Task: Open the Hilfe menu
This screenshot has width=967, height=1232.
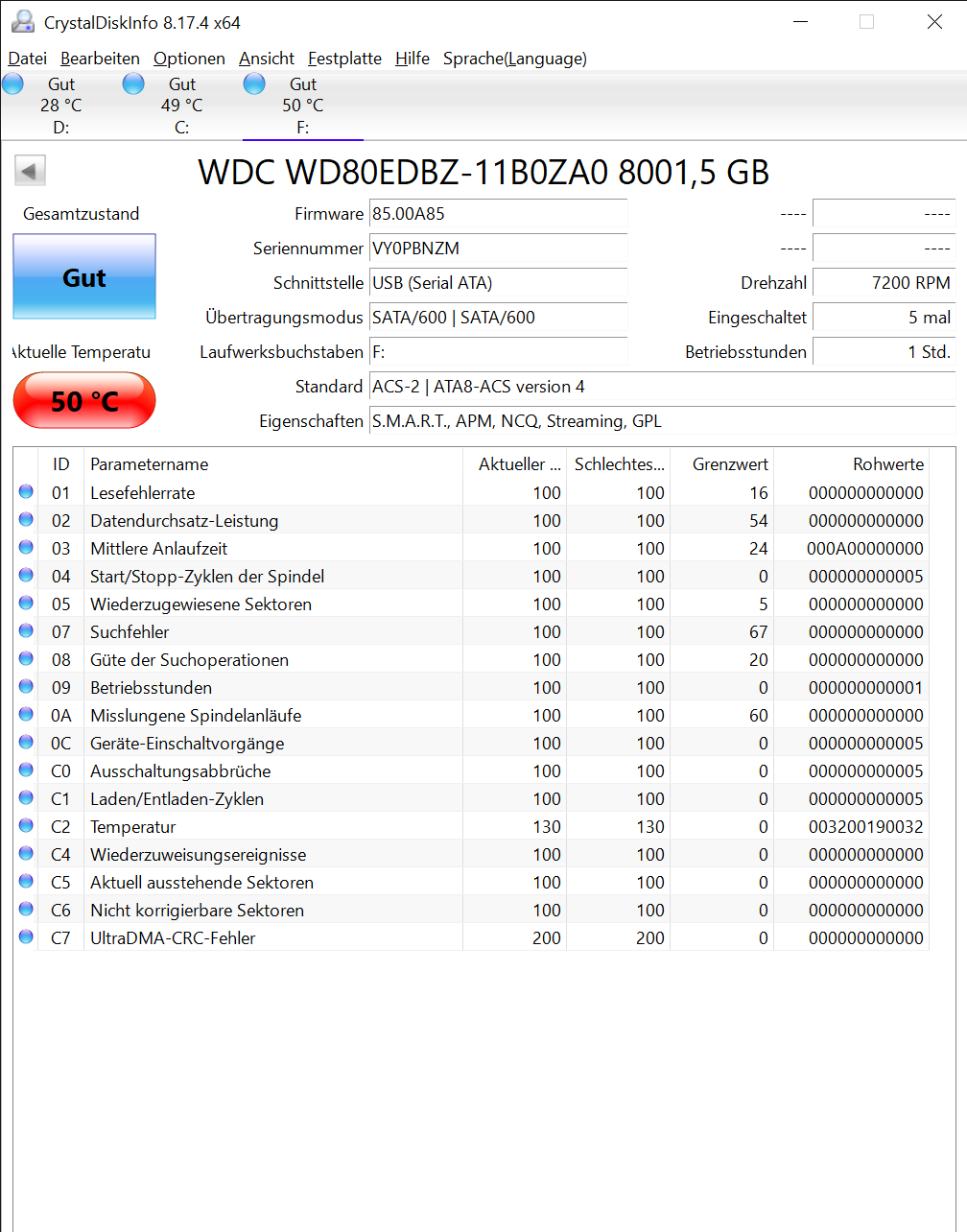Action: pos(413,59)
